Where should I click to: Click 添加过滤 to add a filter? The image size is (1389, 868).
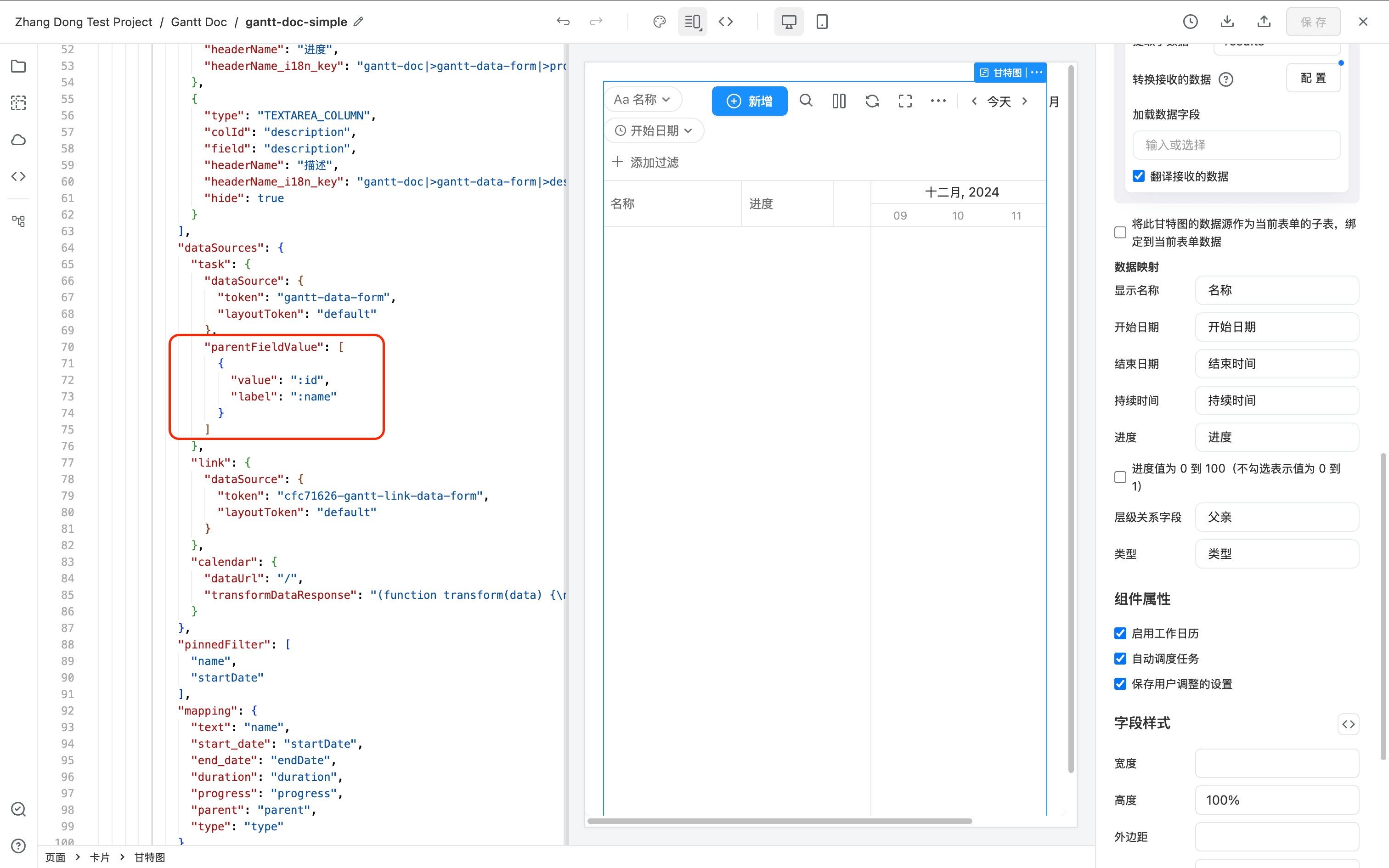coord(645,163)
